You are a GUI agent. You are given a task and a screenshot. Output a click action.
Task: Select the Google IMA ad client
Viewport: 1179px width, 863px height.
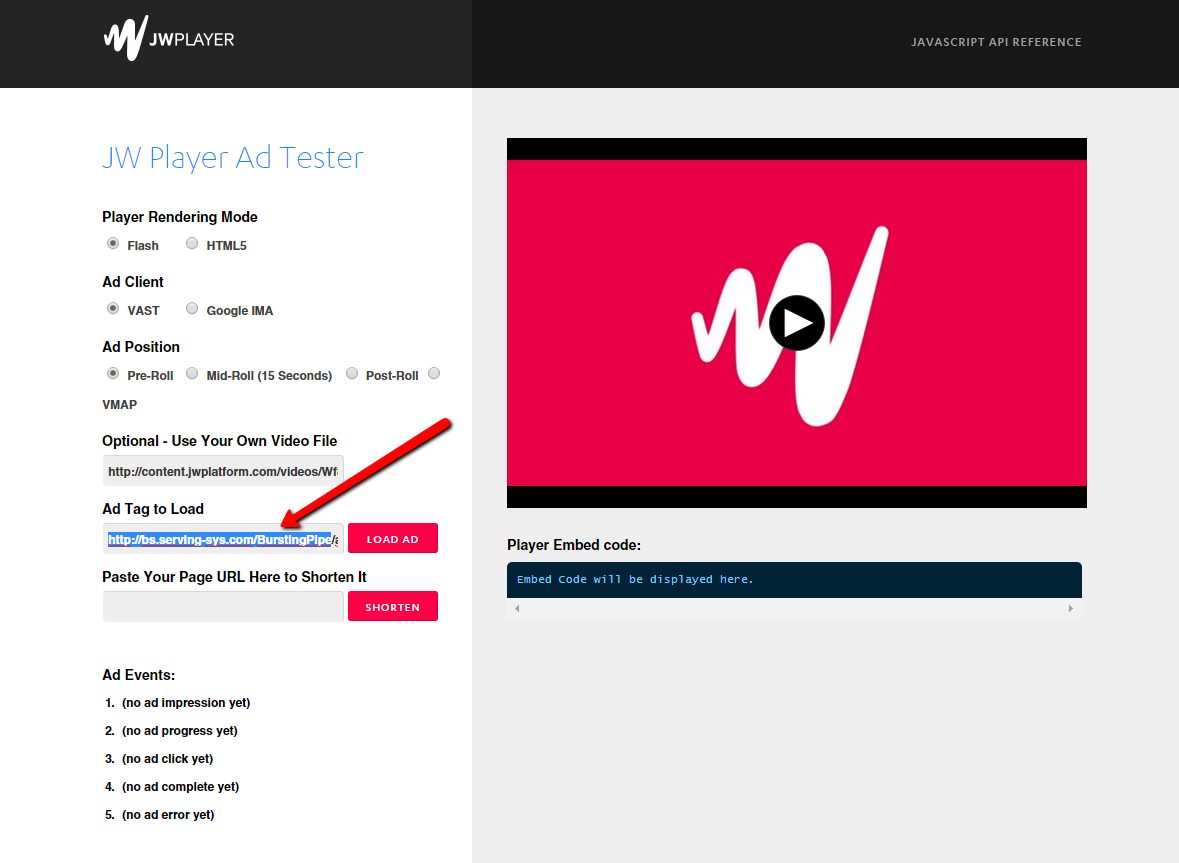click(x=191, y=308)
